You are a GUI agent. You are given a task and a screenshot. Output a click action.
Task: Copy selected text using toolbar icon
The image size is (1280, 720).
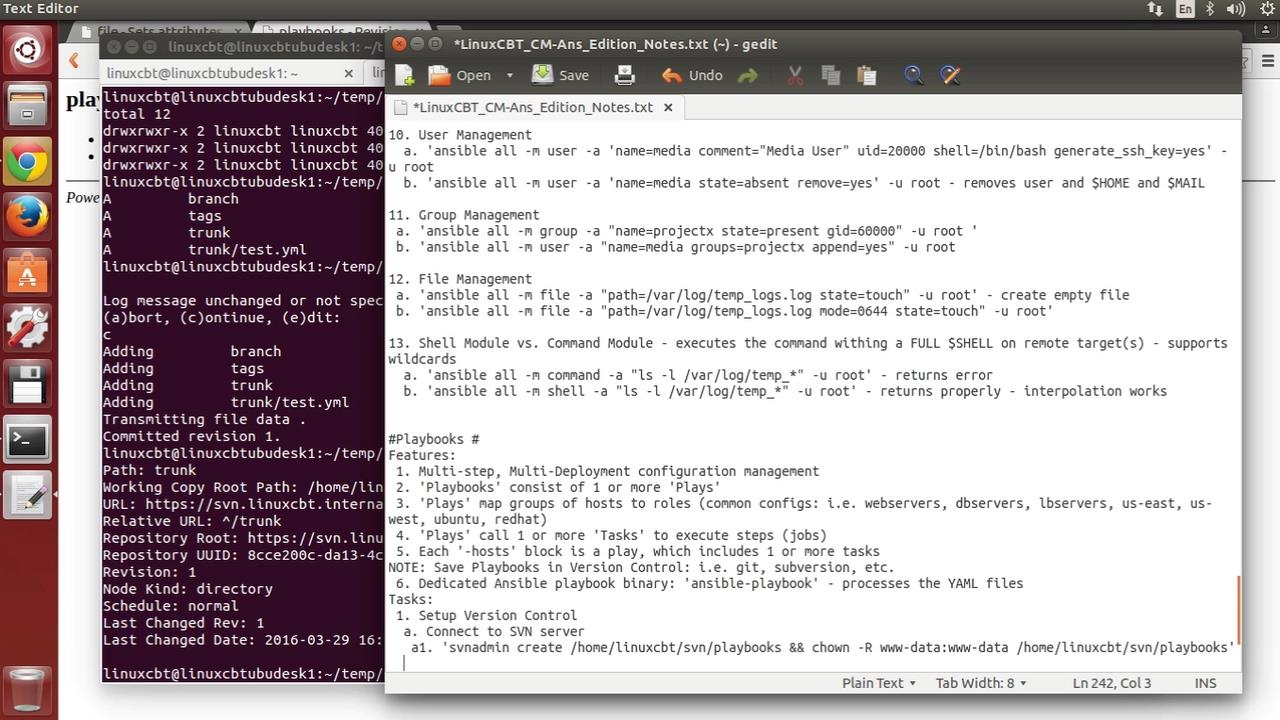click(830, 75)
